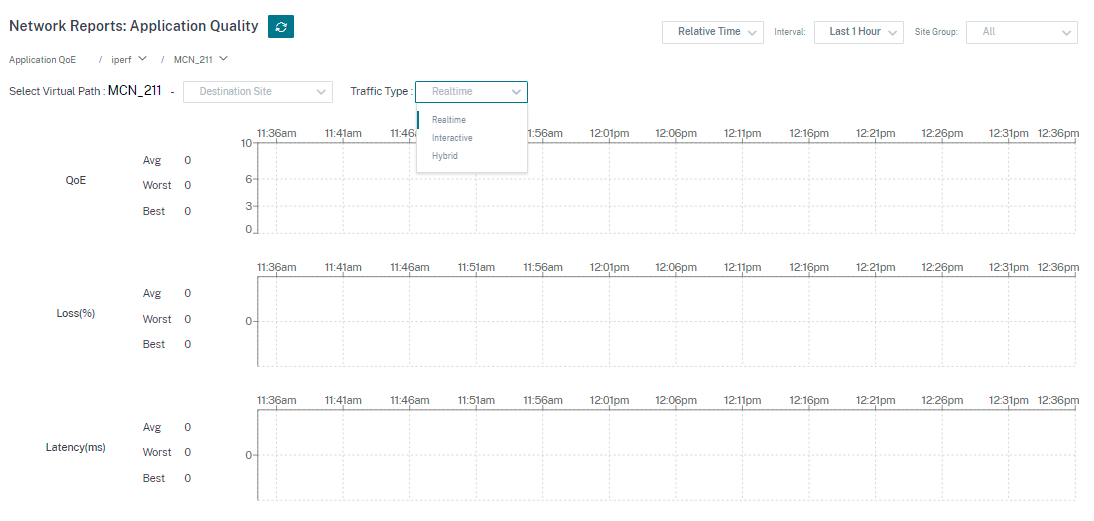1094x521 pixels.
Task: Click 12:26pm marker on Latency chart
Action: 941,401
